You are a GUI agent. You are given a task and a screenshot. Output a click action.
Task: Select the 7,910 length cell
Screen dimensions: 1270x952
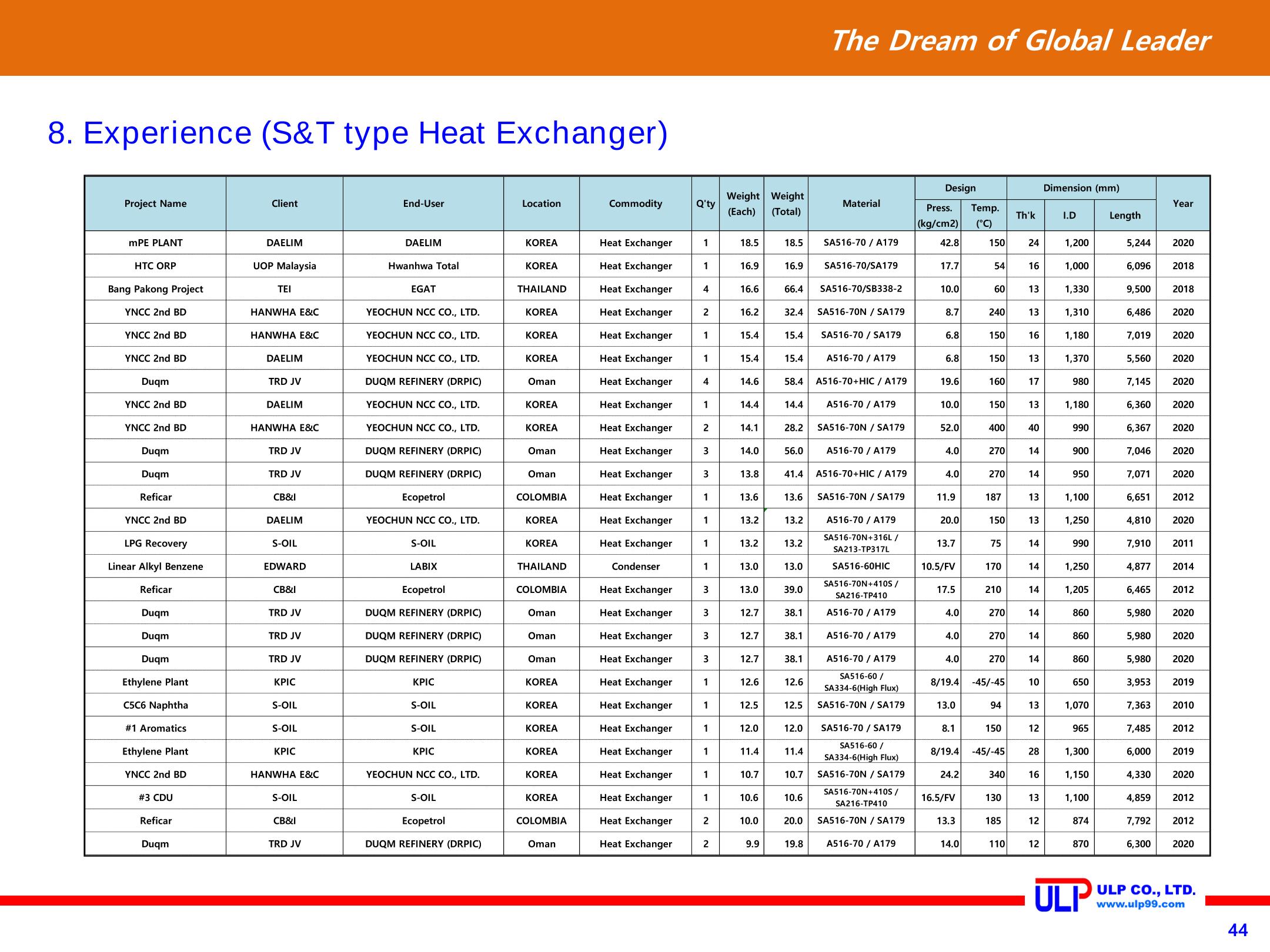tap(1125, 544)
